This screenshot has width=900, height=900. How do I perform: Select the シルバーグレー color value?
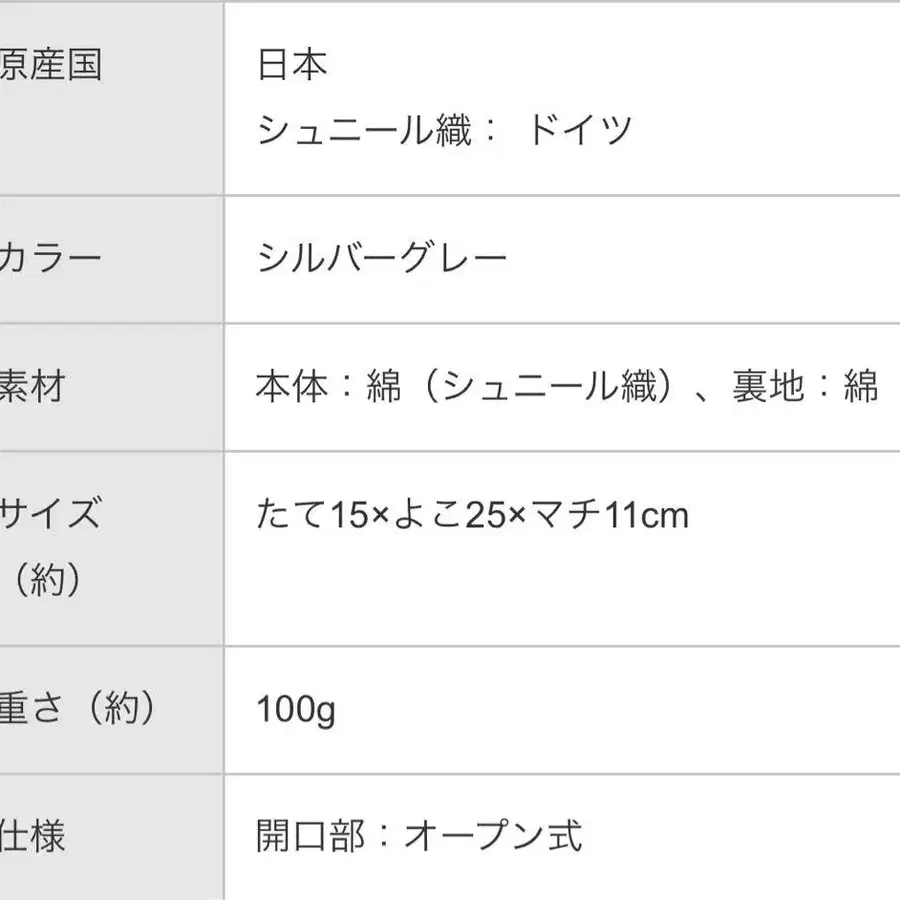click(383, 260)
